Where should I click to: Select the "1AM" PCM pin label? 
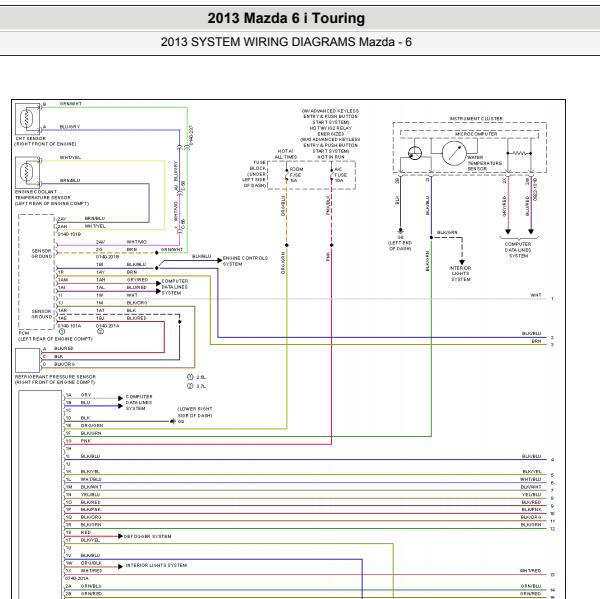63,280
